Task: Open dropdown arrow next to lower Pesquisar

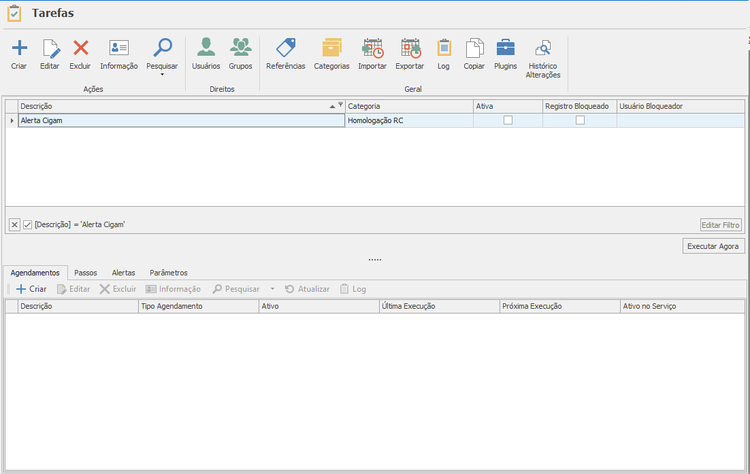Action: point(273,289)
